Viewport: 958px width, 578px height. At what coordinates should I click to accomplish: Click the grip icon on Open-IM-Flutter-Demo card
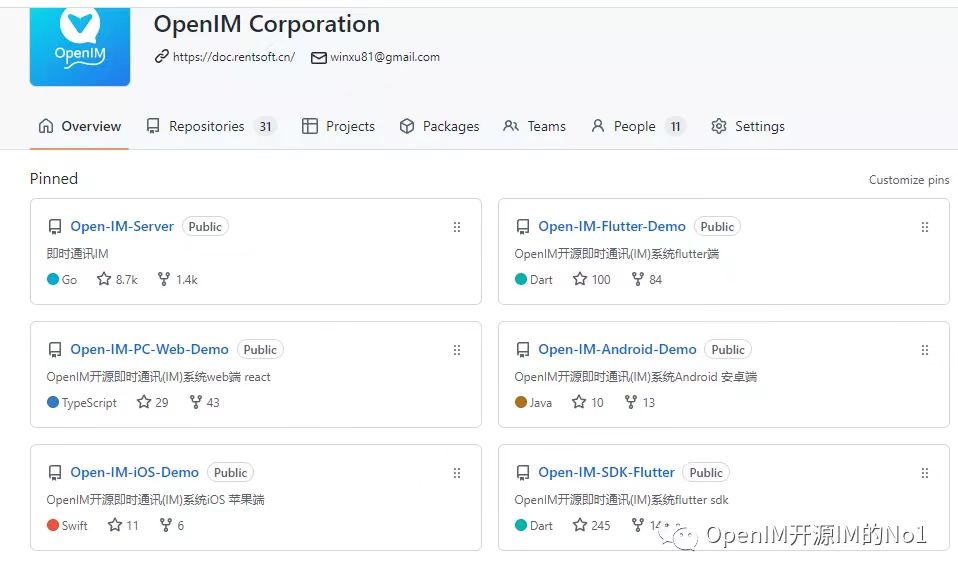click(x=925, y=227)
